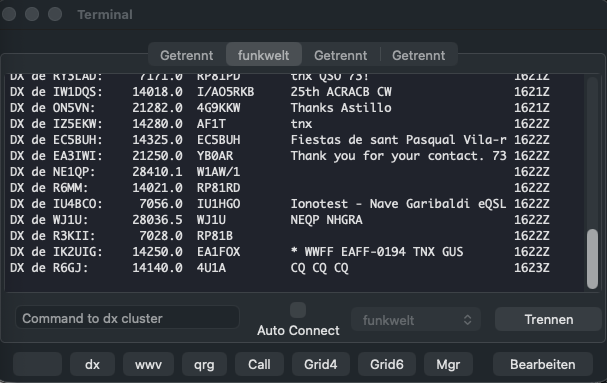
Task: Click the frequency 7028.0
Action: 161,236
